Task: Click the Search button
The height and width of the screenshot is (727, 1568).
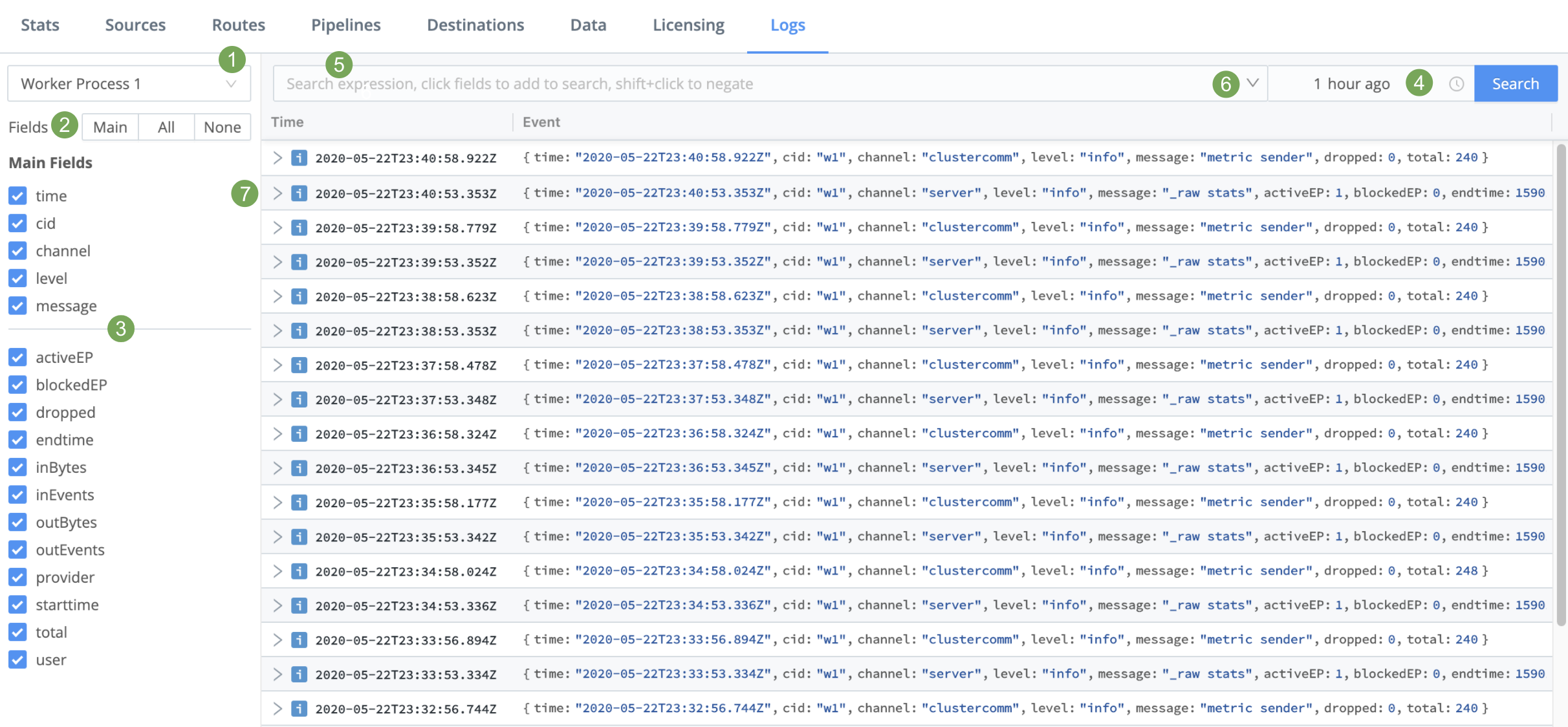Action: (x=1515, y=83)
